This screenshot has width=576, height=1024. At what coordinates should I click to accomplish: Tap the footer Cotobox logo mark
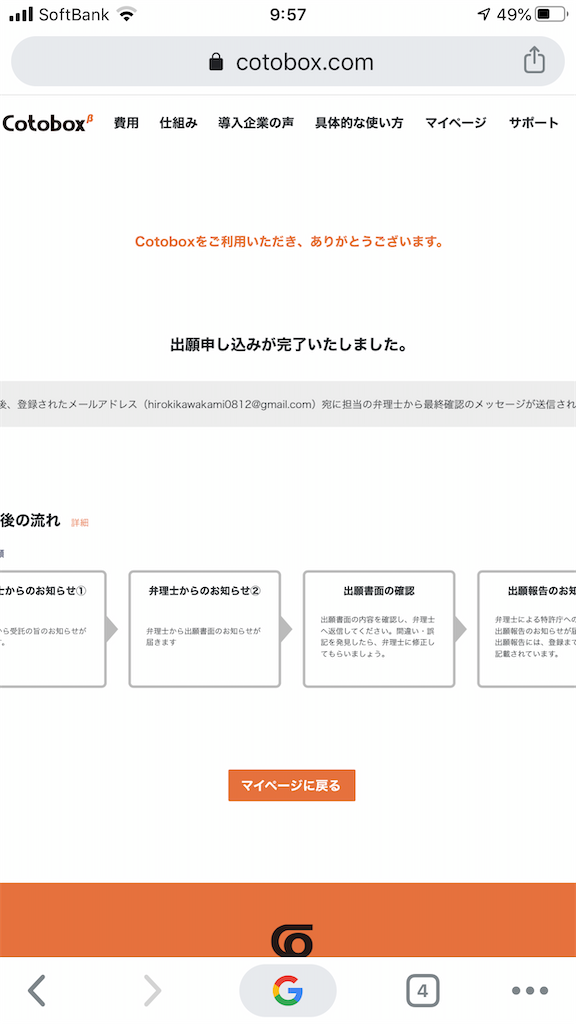[292, 940]
